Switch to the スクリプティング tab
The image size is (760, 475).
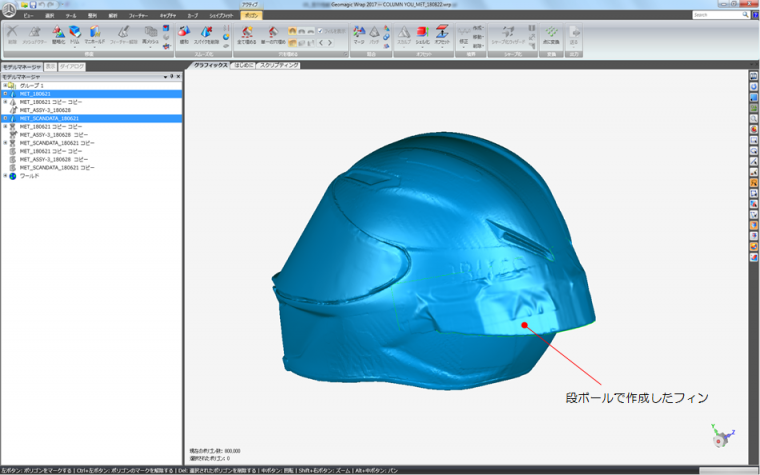tap(279, 65)
